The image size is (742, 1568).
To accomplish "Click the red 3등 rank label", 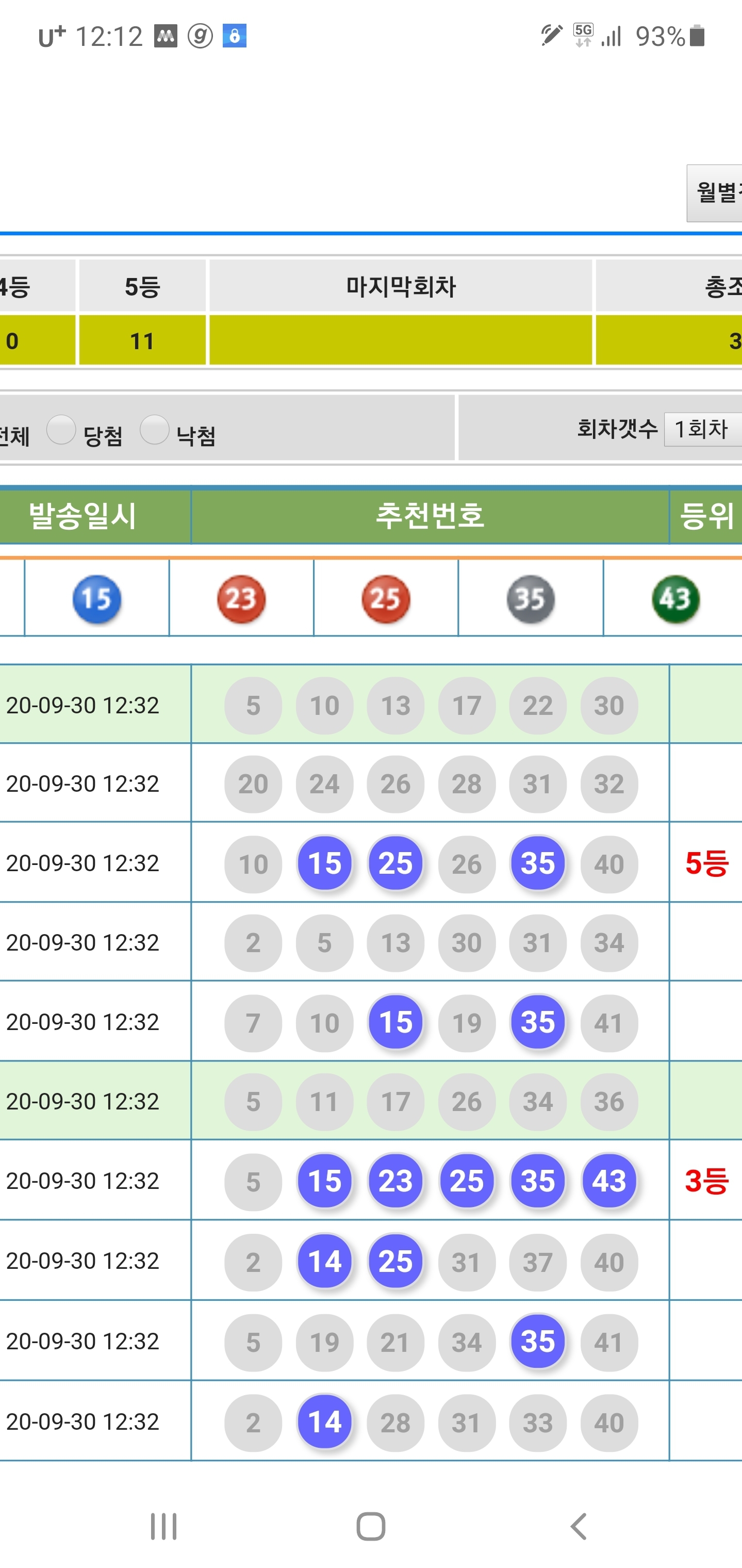I will (x=706, y=1180).
